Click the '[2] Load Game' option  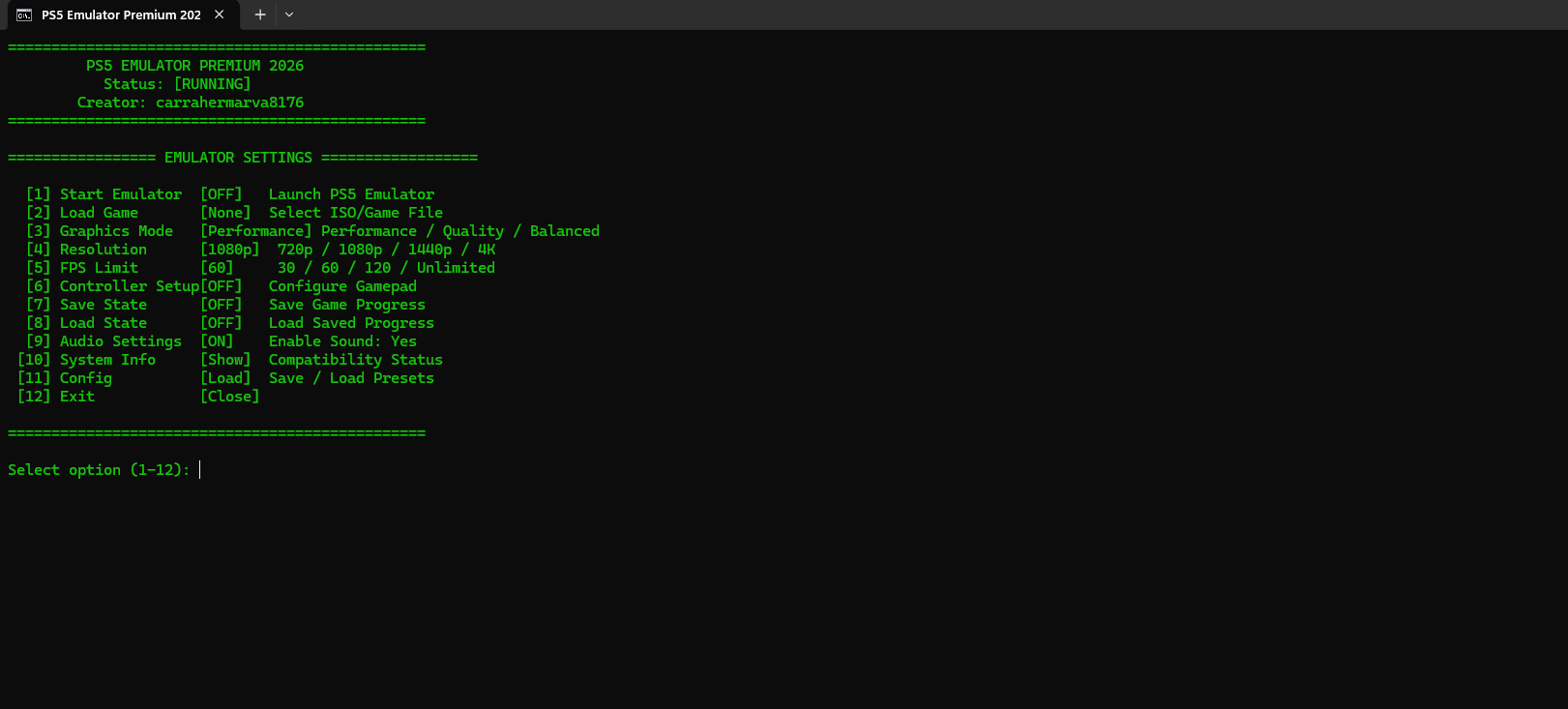(x=82, y=213)
